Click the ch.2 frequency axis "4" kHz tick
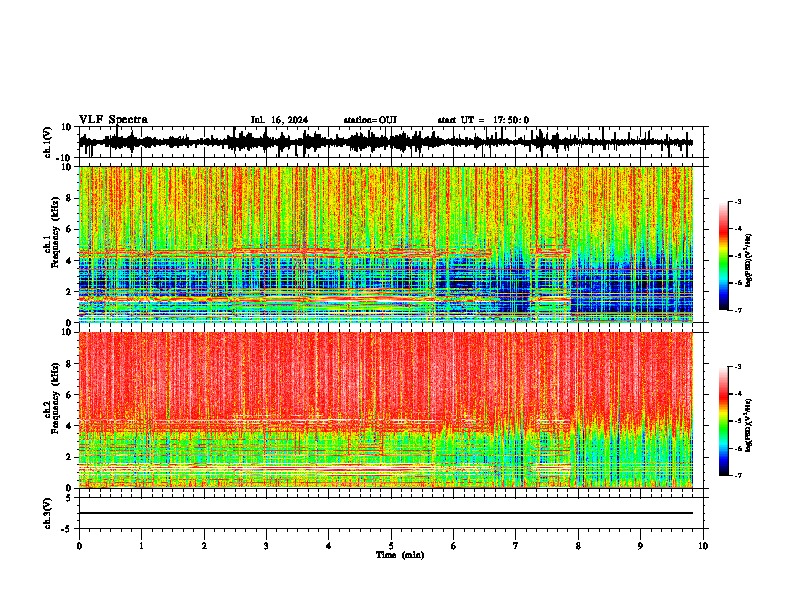 (69, 426)
